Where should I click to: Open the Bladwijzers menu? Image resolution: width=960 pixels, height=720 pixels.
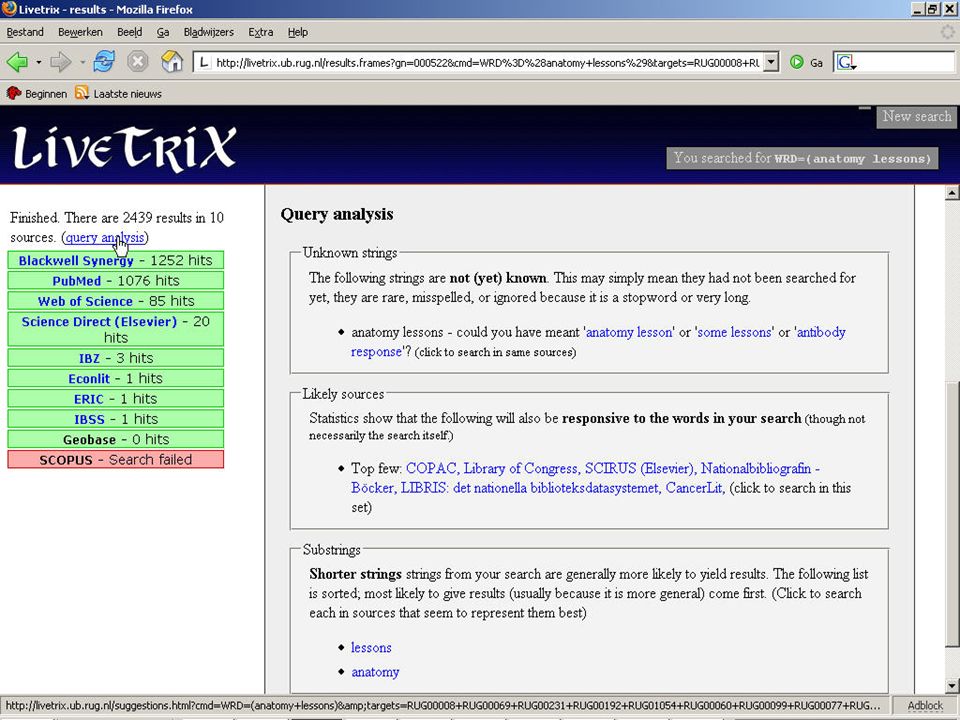[209, 32]
